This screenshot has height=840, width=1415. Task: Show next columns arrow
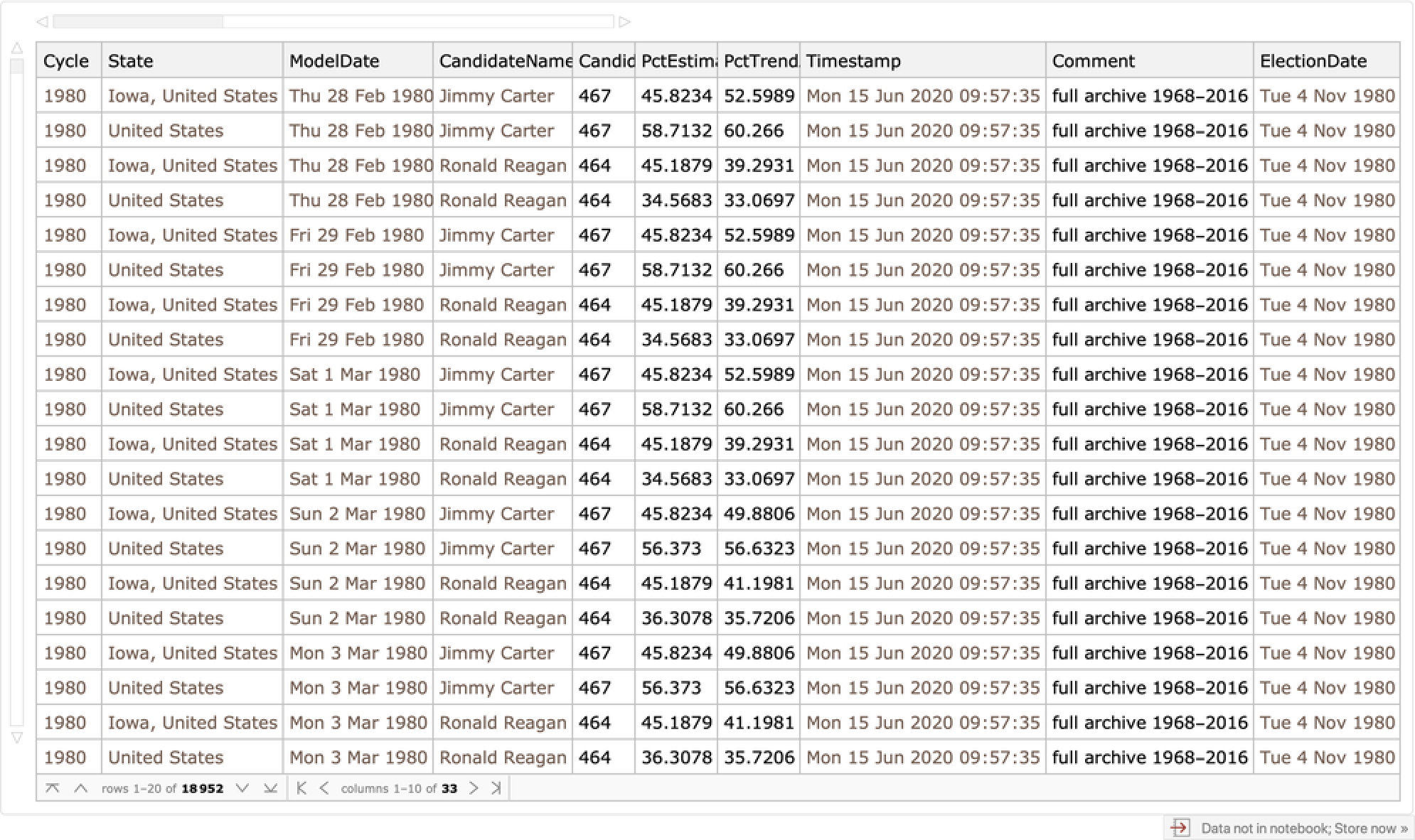[x=474, y=788]
